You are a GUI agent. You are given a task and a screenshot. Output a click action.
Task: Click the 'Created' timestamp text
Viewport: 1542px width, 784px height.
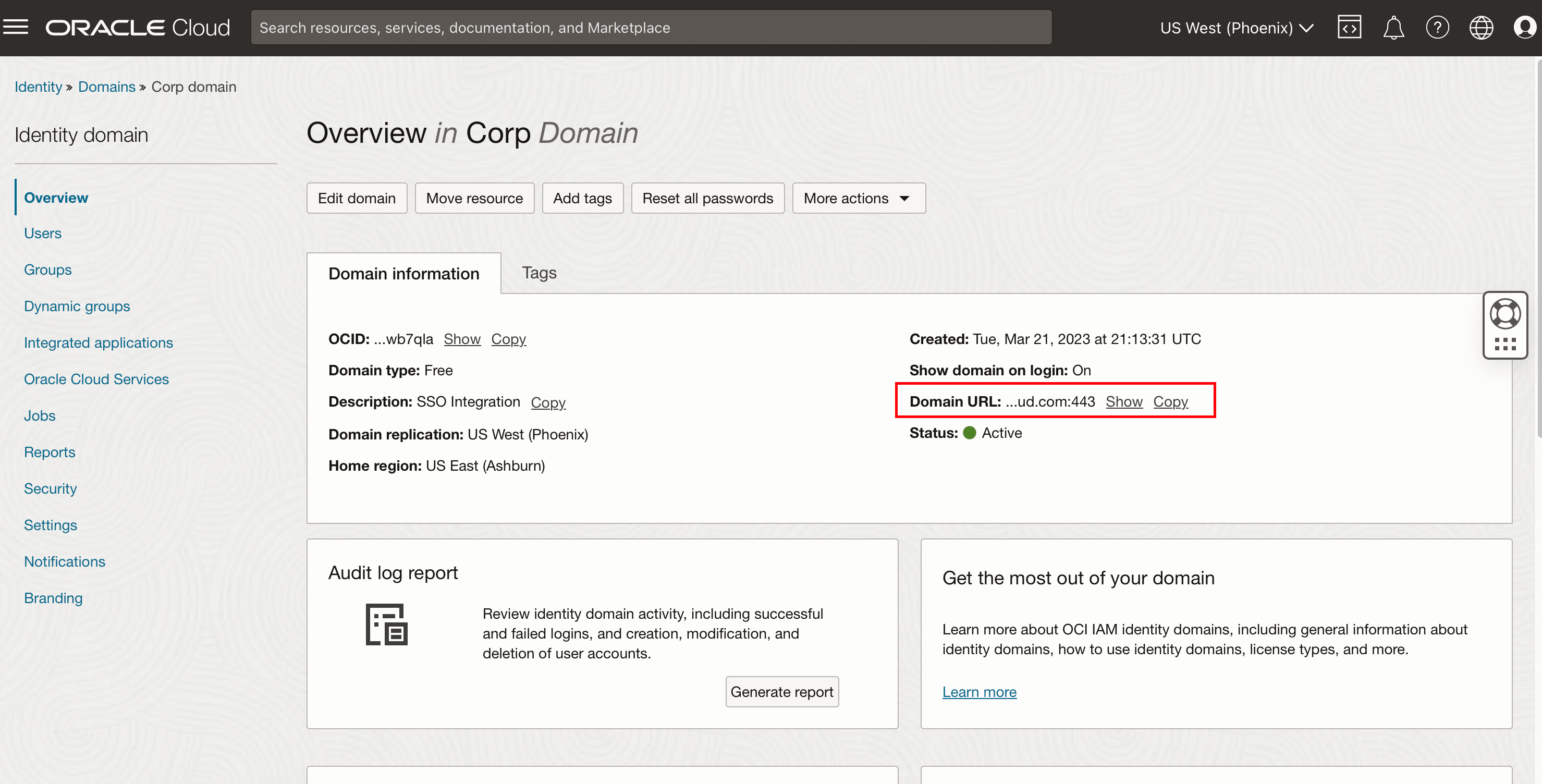pyautogui.click(x=1055, y=339)
